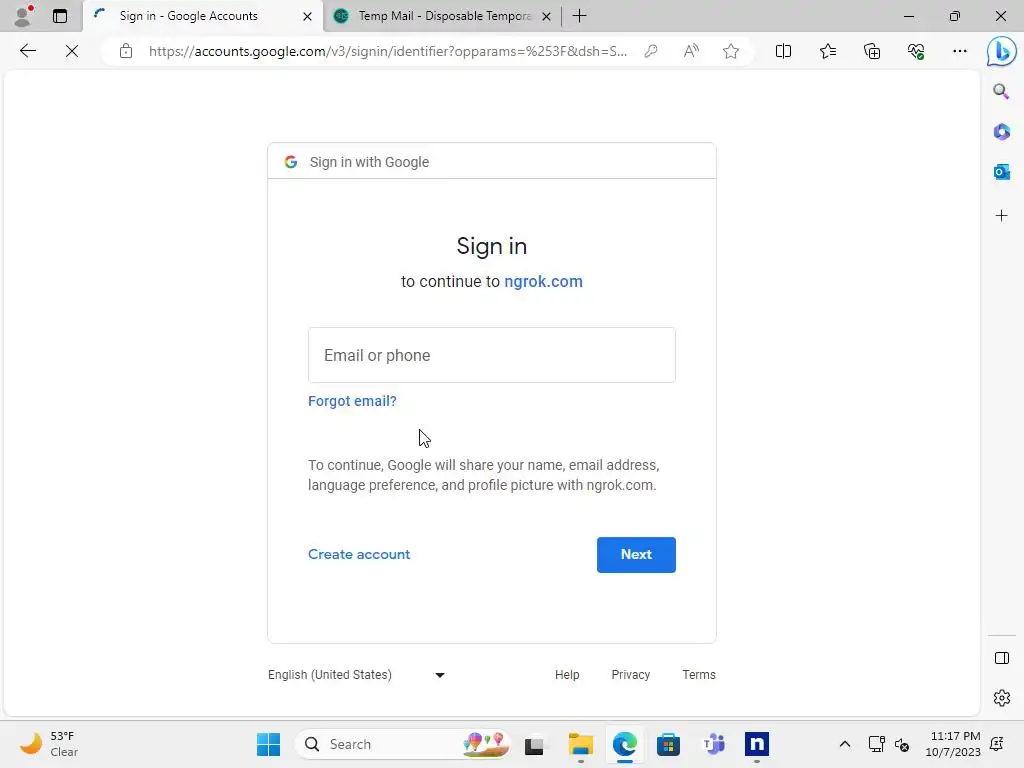Screen dimensions: 1024x768
Task: Open Edge Settings and more menu
Action: click(959, 51)
